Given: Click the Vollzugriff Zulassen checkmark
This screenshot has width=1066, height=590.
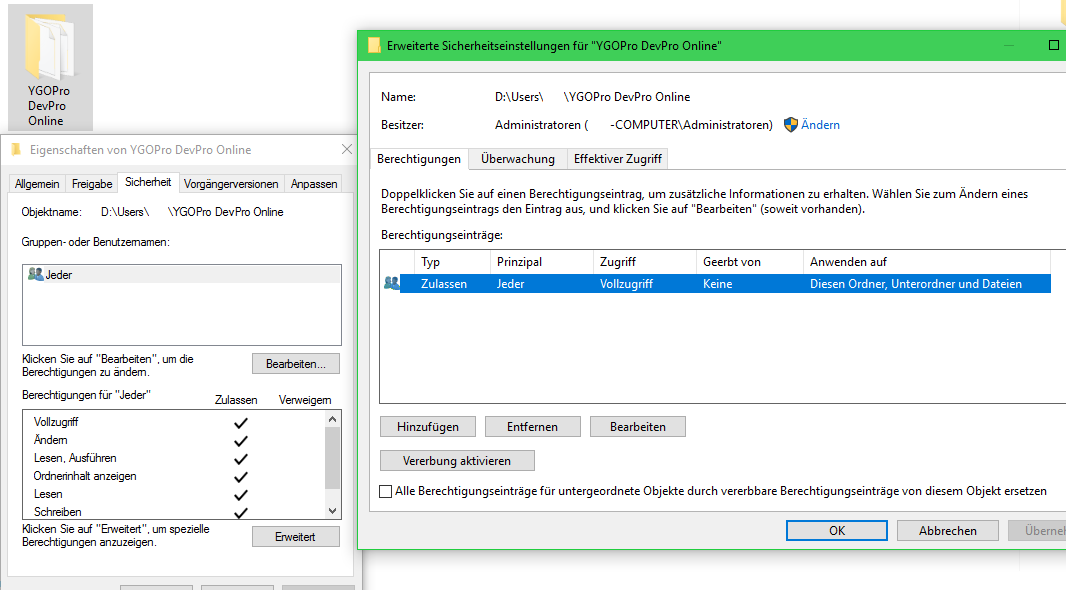Looking at the screenshot, I should [x=241, y=423].
